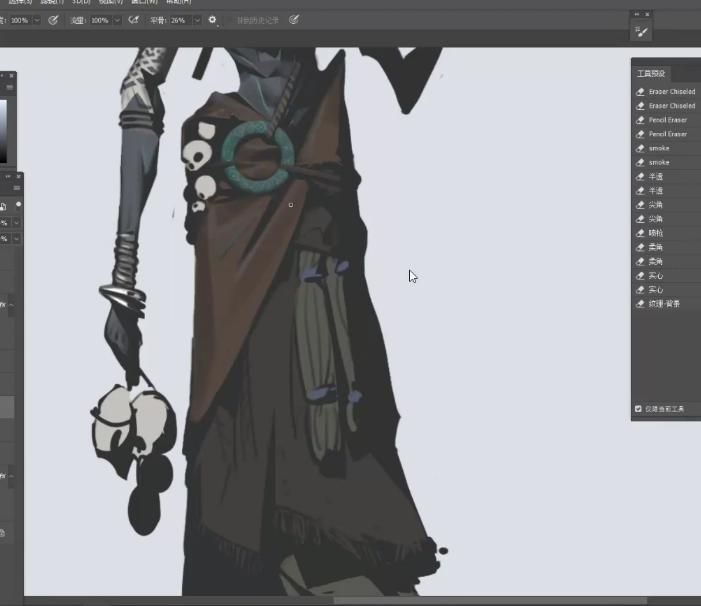Click the smoothing 26% value field
The image size is (701, 606).
pos(181,21)
